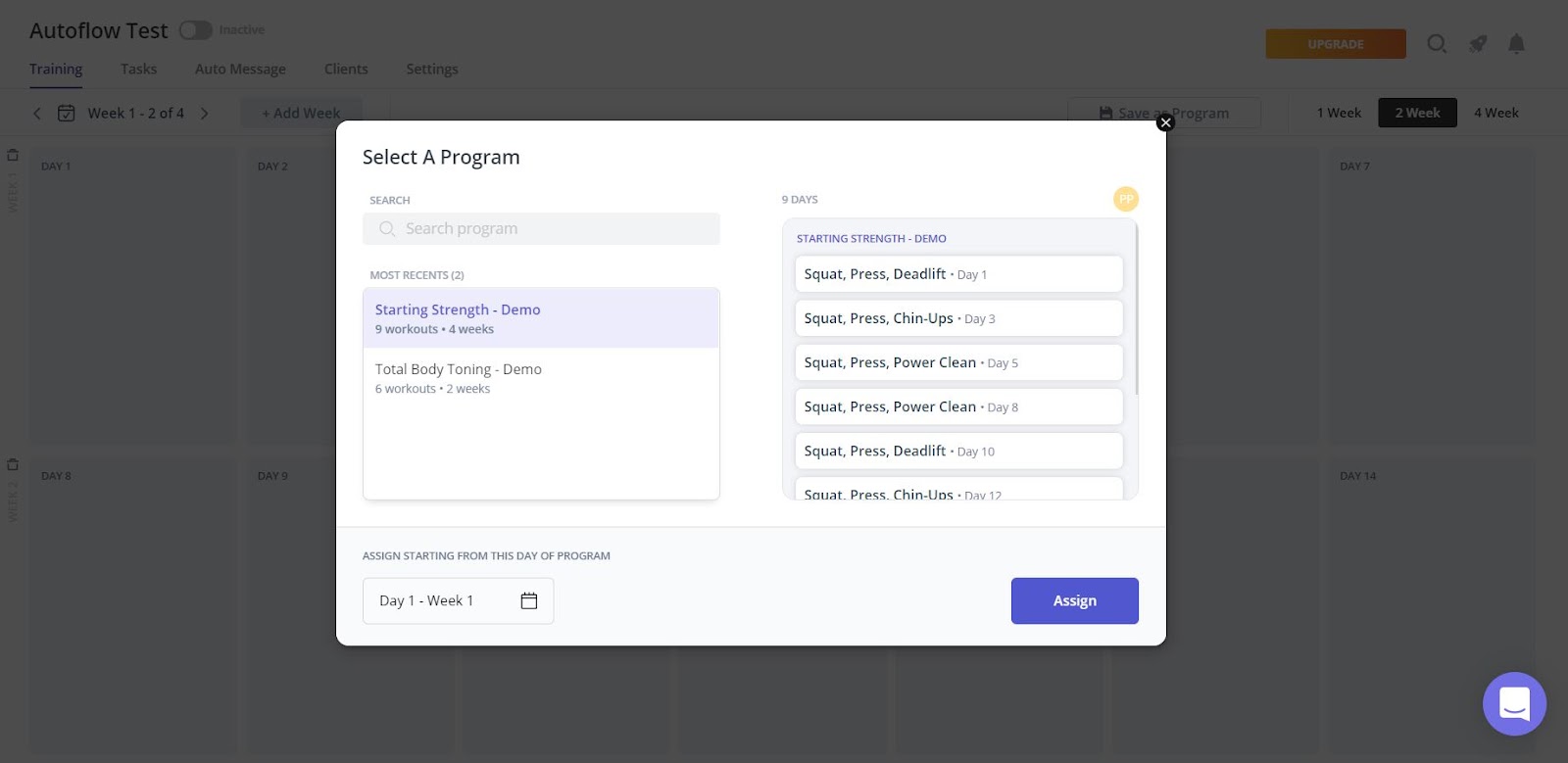Click the header search magnifier icon
Viewport: 1568px width, 763px height.
tap(1437, 43)
